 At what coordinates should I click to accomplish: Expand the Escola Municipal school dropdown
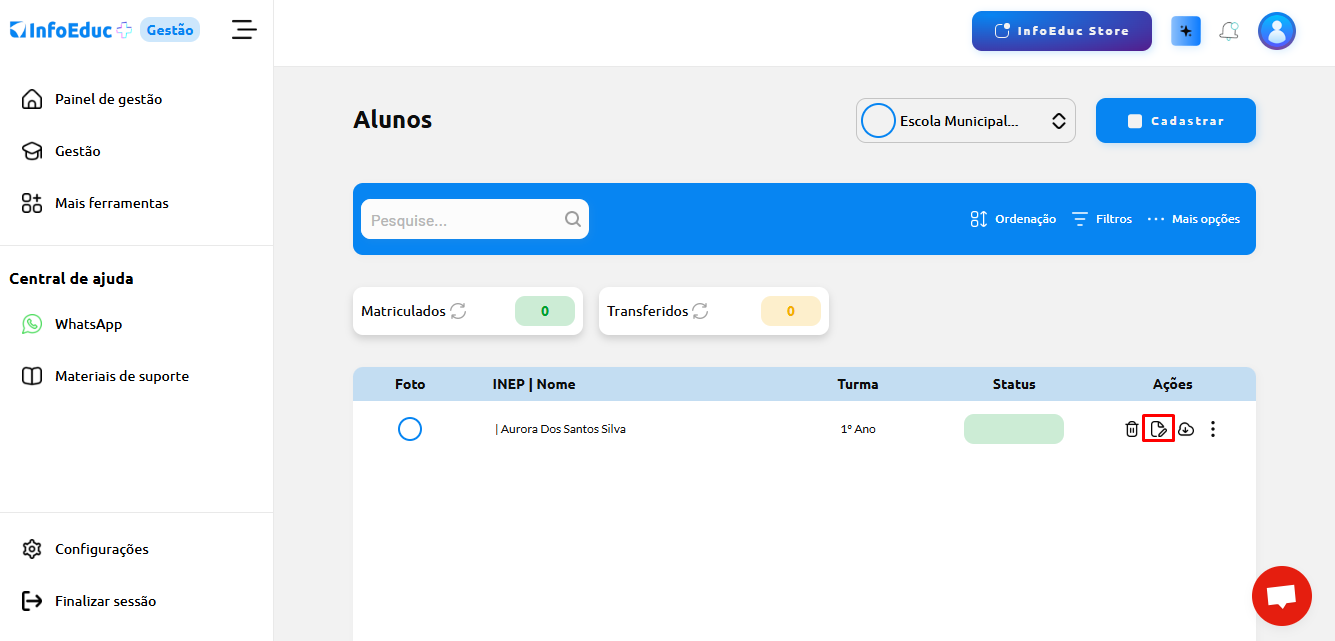pyautogui.click(x=966, y=121)
